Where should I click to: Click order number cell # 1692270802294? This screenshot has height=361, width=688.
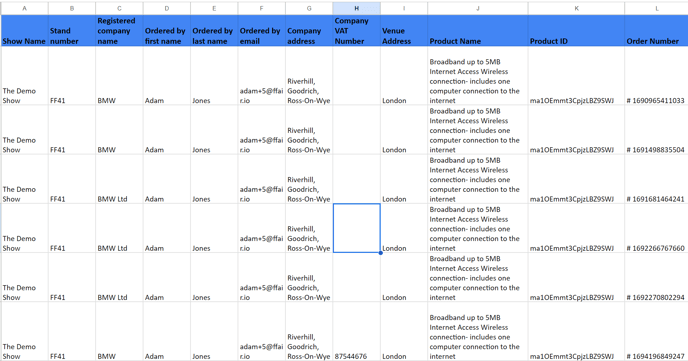coord(656,277)
